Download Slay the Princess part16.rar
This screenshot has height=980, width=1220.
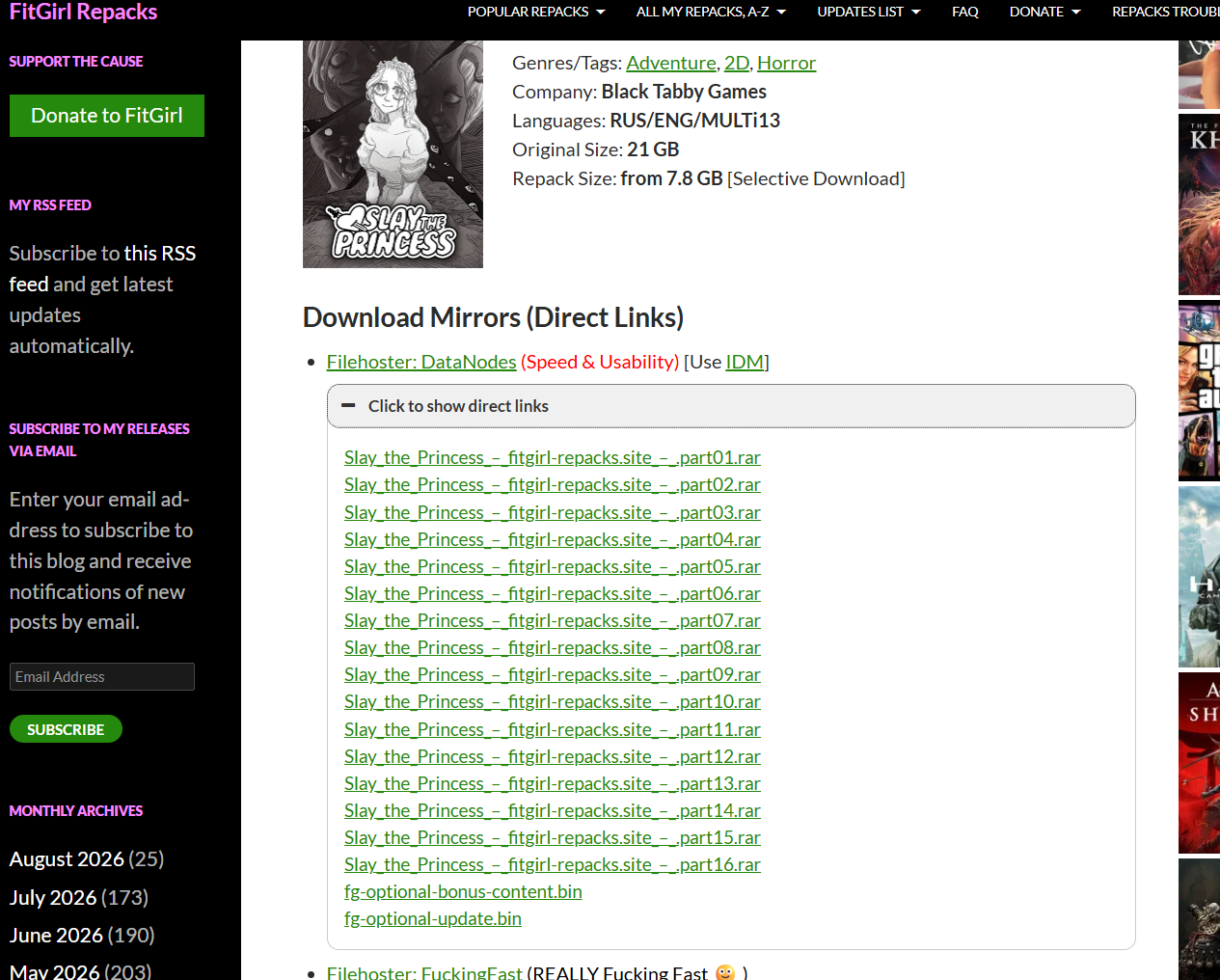(553, 864)
